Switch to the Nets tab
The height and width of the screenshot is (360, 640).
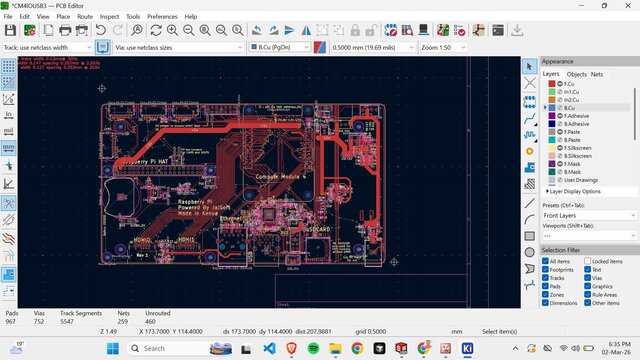click(597, 74)
